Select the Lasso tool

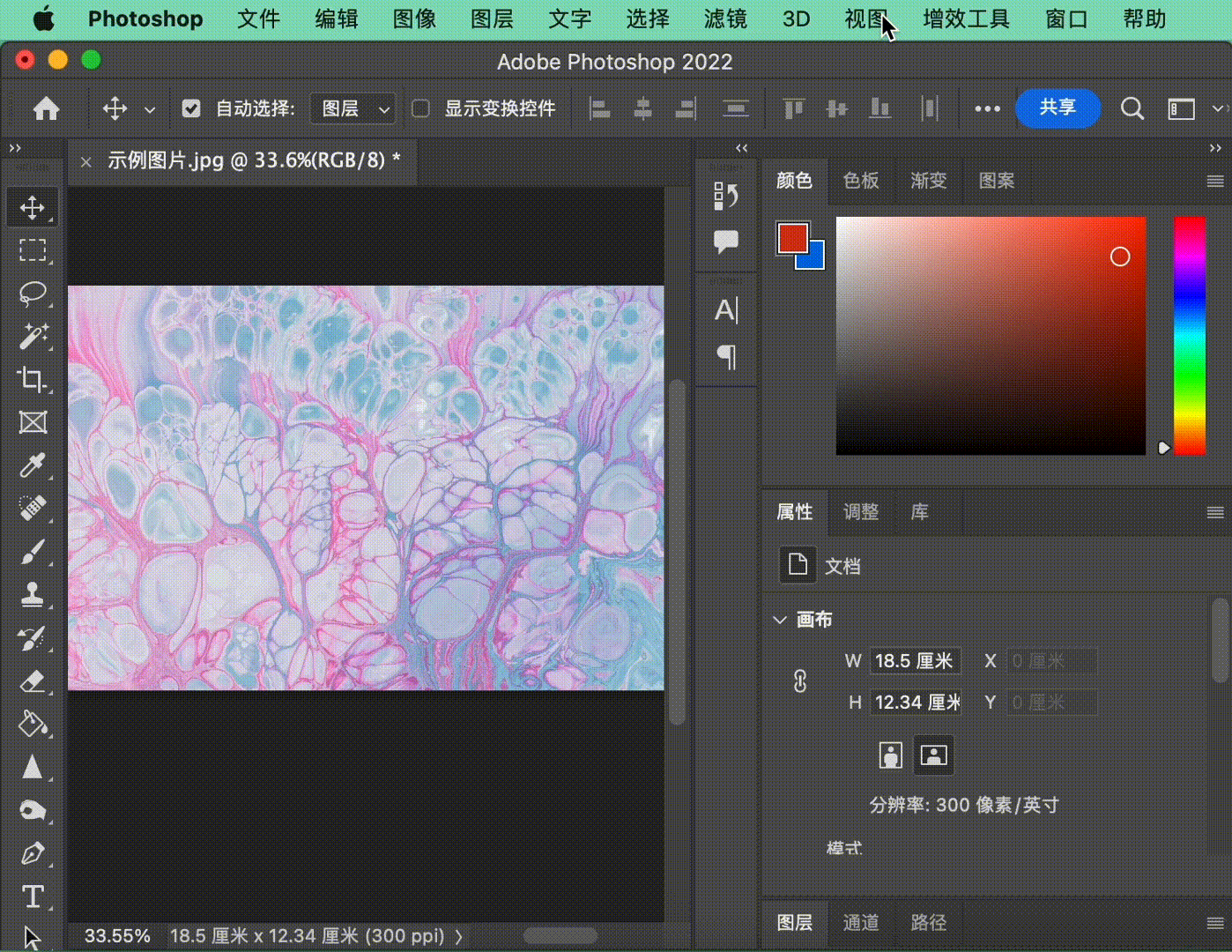tap(33, 294)
